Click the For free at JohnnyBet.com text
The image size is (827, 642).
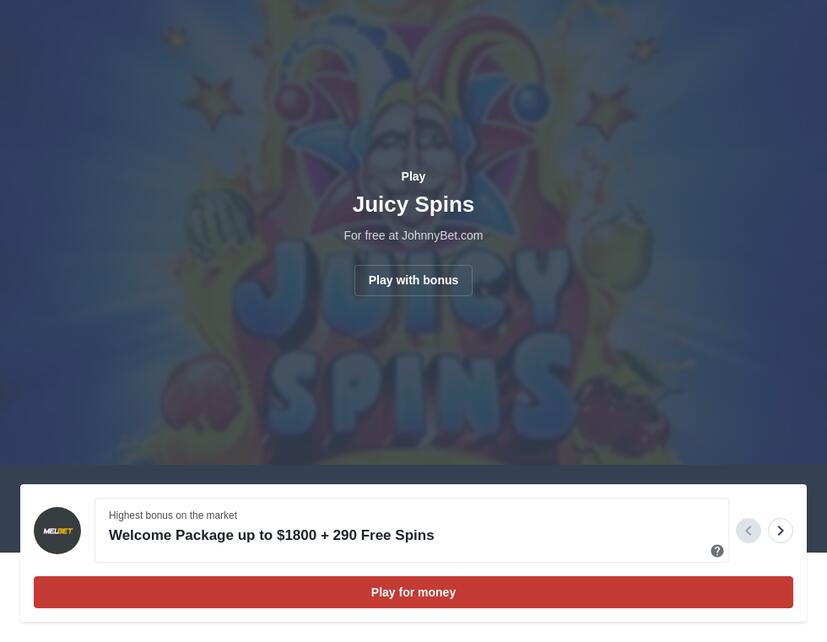click(413, 235)
